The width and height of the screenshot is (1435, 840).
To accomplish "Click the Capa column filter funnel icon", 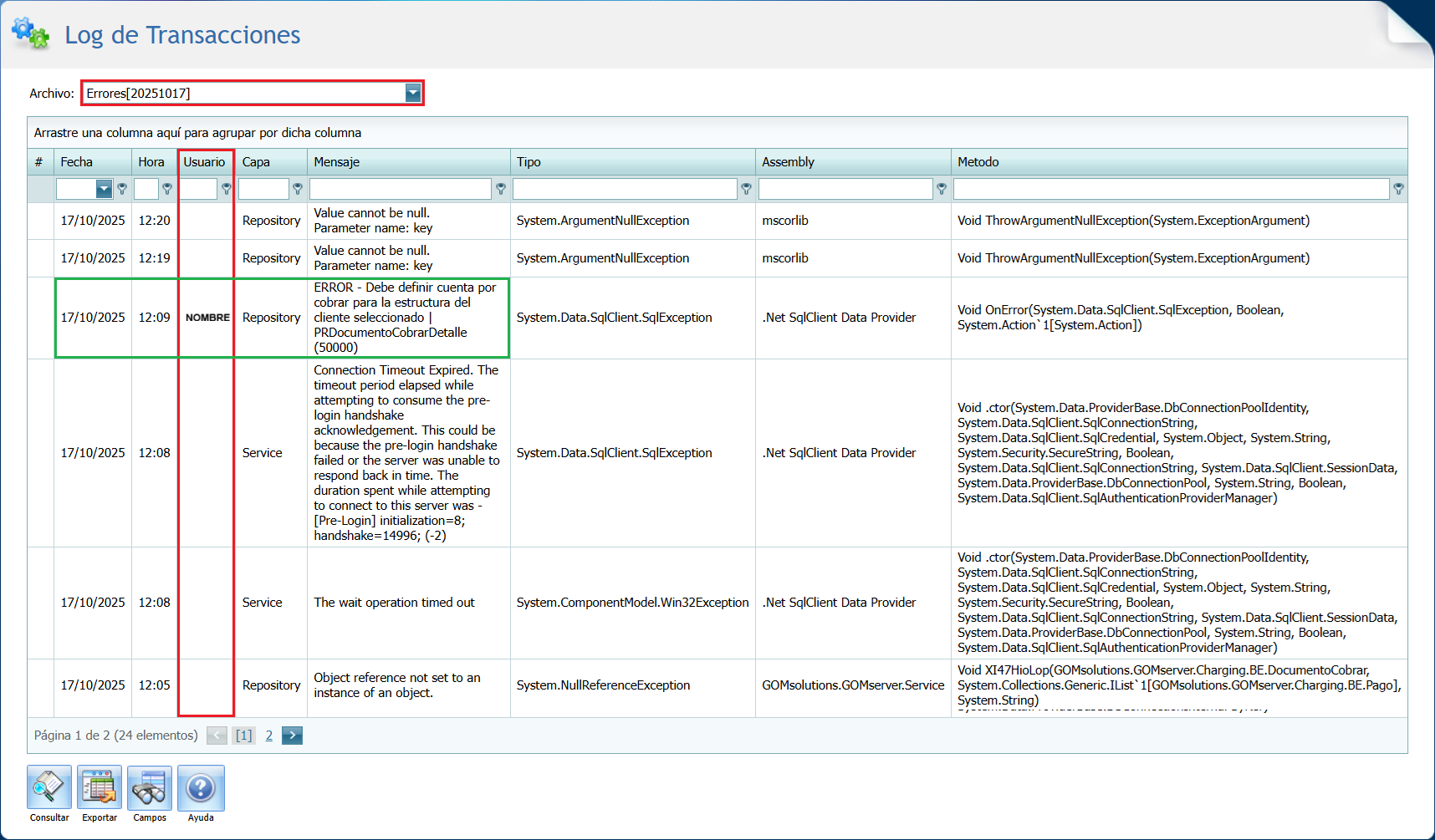I will pos(298,189).
